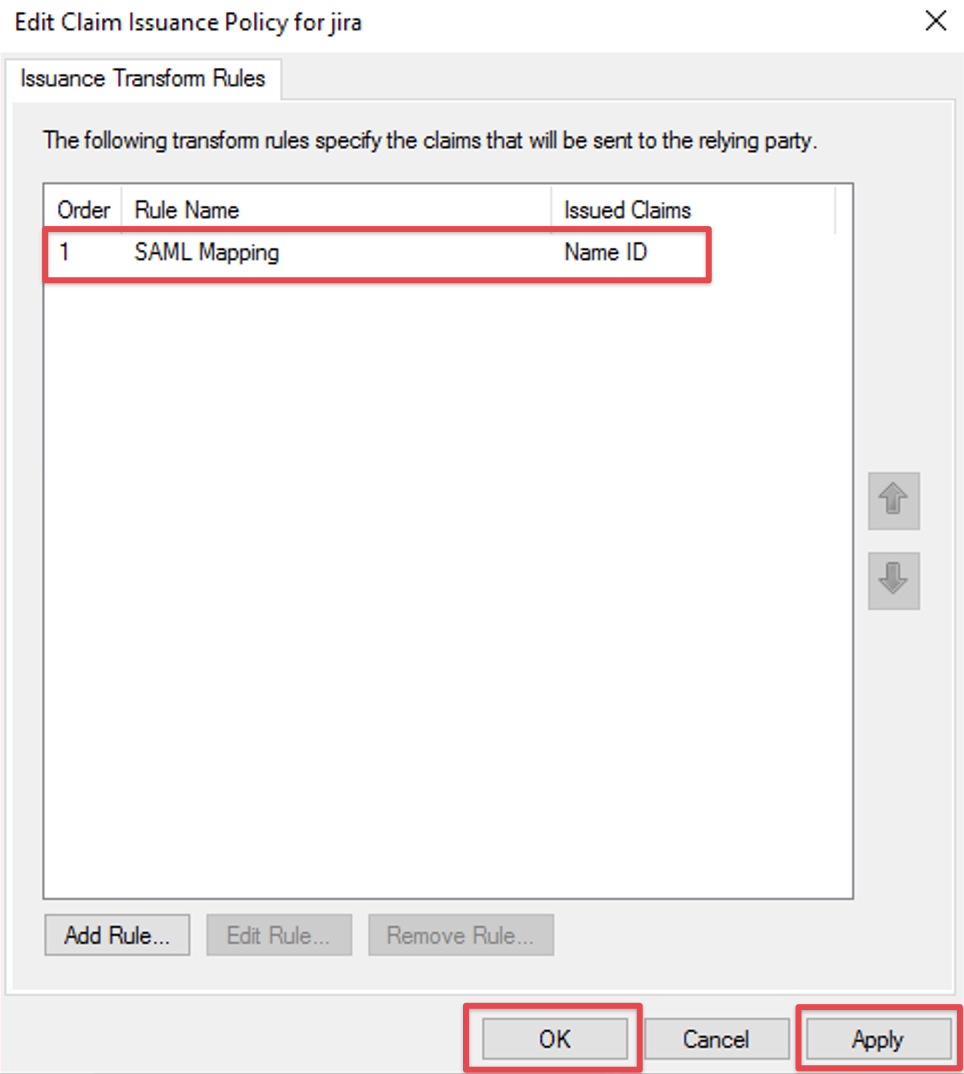Select the SAML Mapping rule name
This screenshot has width=964, height=1074.
tap(206, 253)
